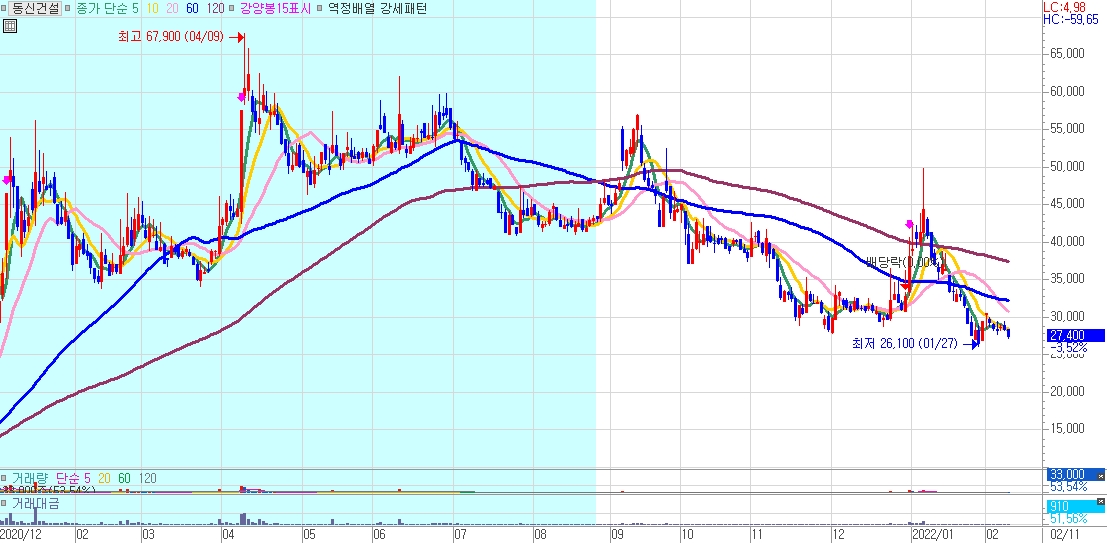Click the 53.54% volume ratio value
This screenshot has width=1107, height=543.
pyautogui.click(x=1068, y=487)
